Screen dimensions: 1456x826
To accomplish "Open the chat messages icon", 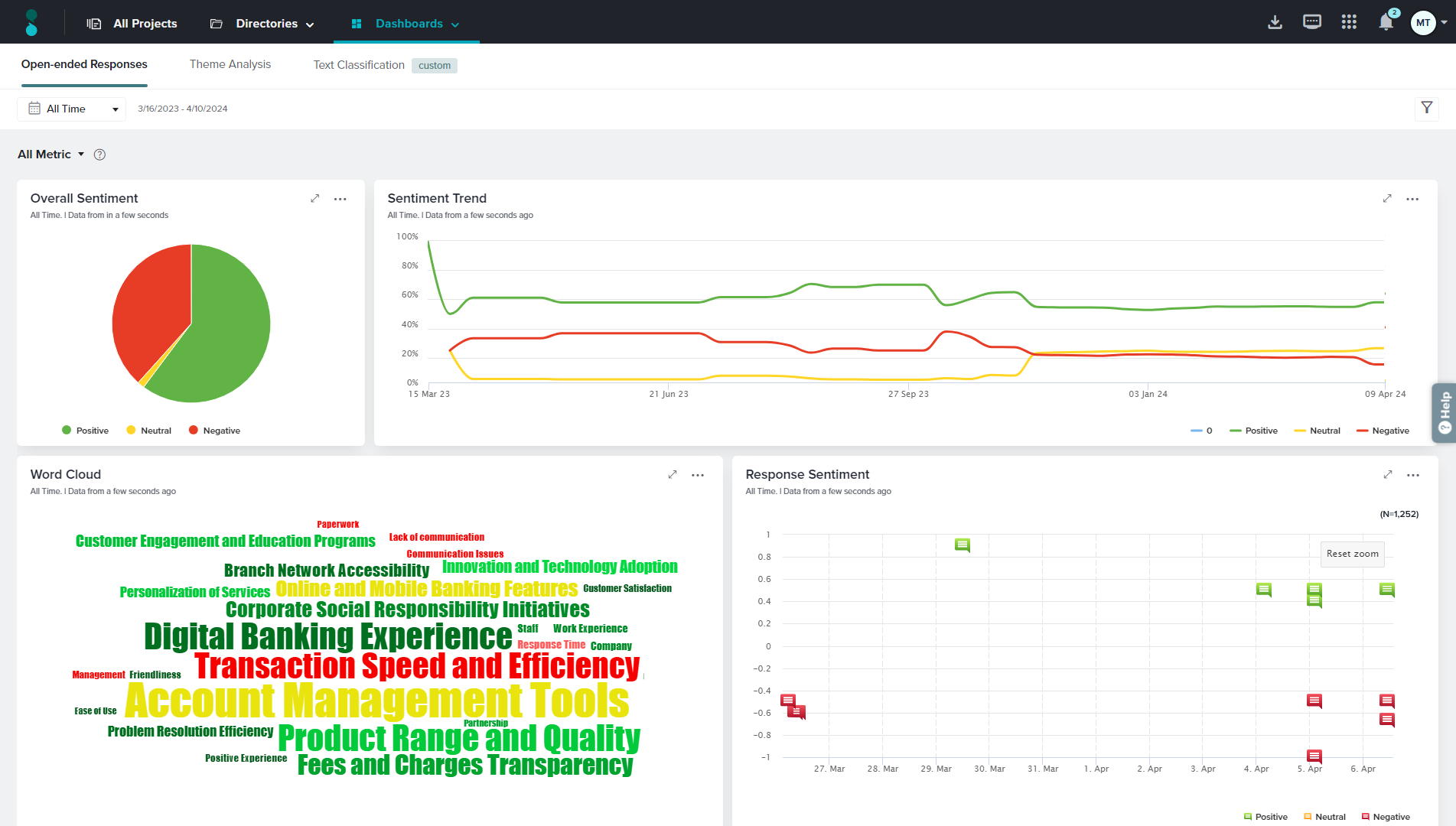I will (x=1311, y=22).
